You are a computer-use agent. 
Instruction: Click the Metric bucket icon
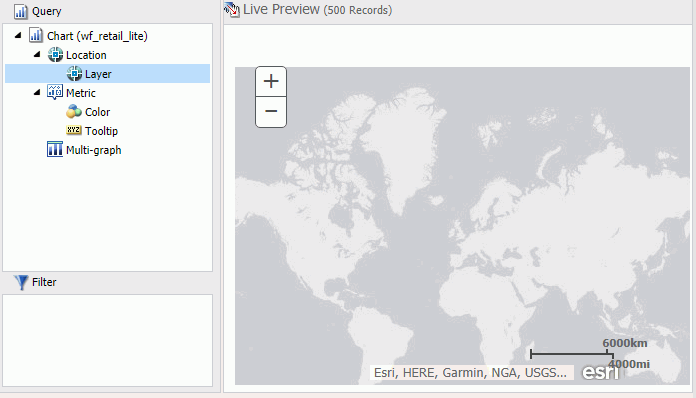tap(55, 92)
